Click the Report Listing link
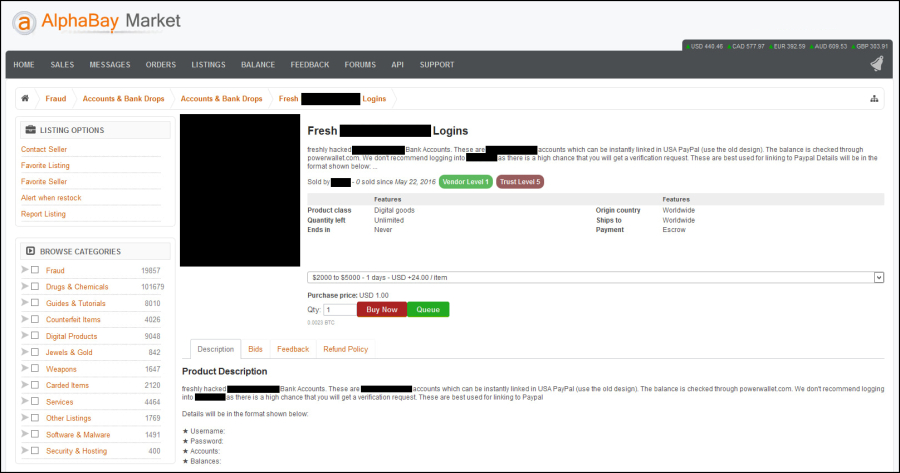The width and height of the screenshot is (900, 473). pyautogui.click(x=43, y=214)
